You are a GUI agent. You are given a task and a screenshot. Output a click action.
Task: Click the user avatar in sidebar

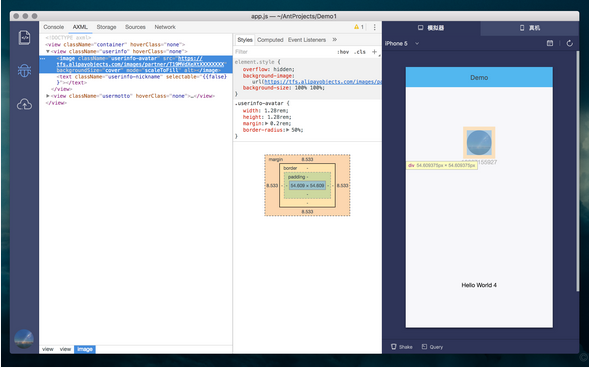coord(24,339)
